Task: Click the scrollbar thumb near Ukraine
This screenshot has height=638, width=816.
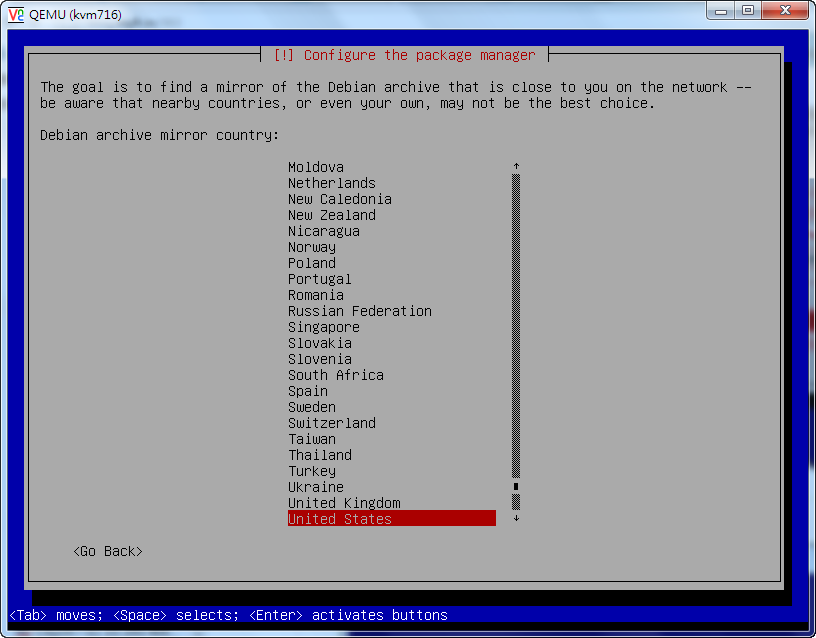Action: (x=516, y=487)
